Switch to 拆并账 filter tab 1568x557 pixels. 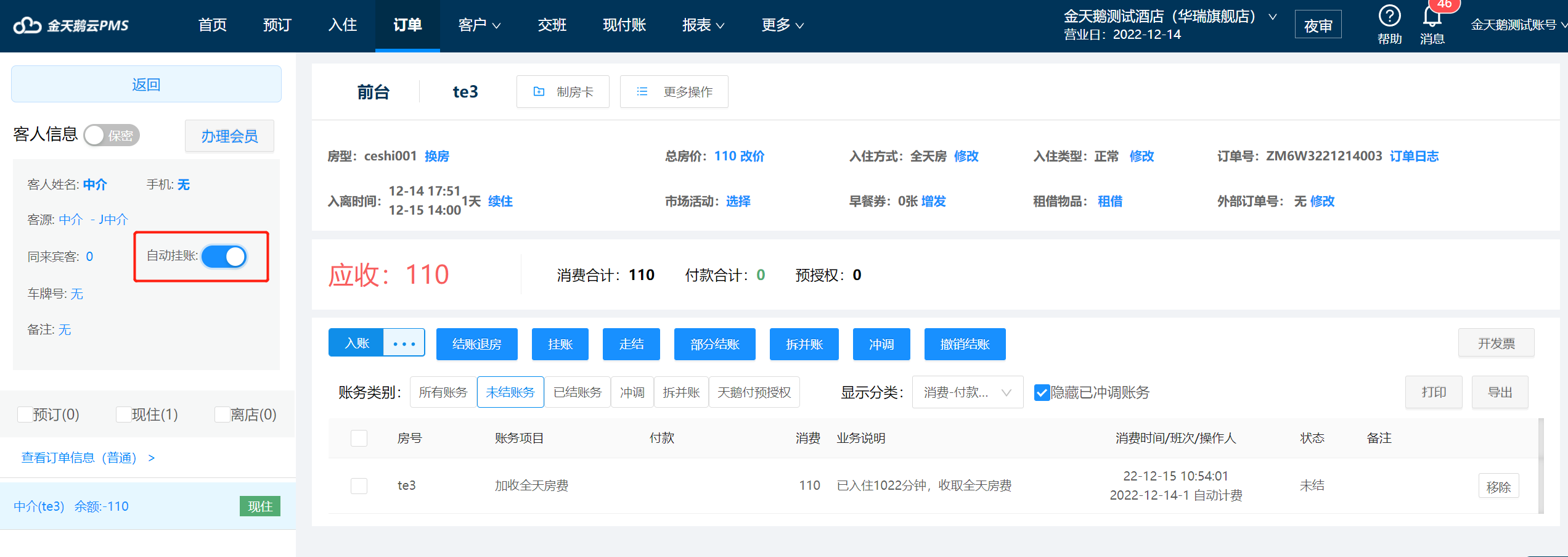681,392
